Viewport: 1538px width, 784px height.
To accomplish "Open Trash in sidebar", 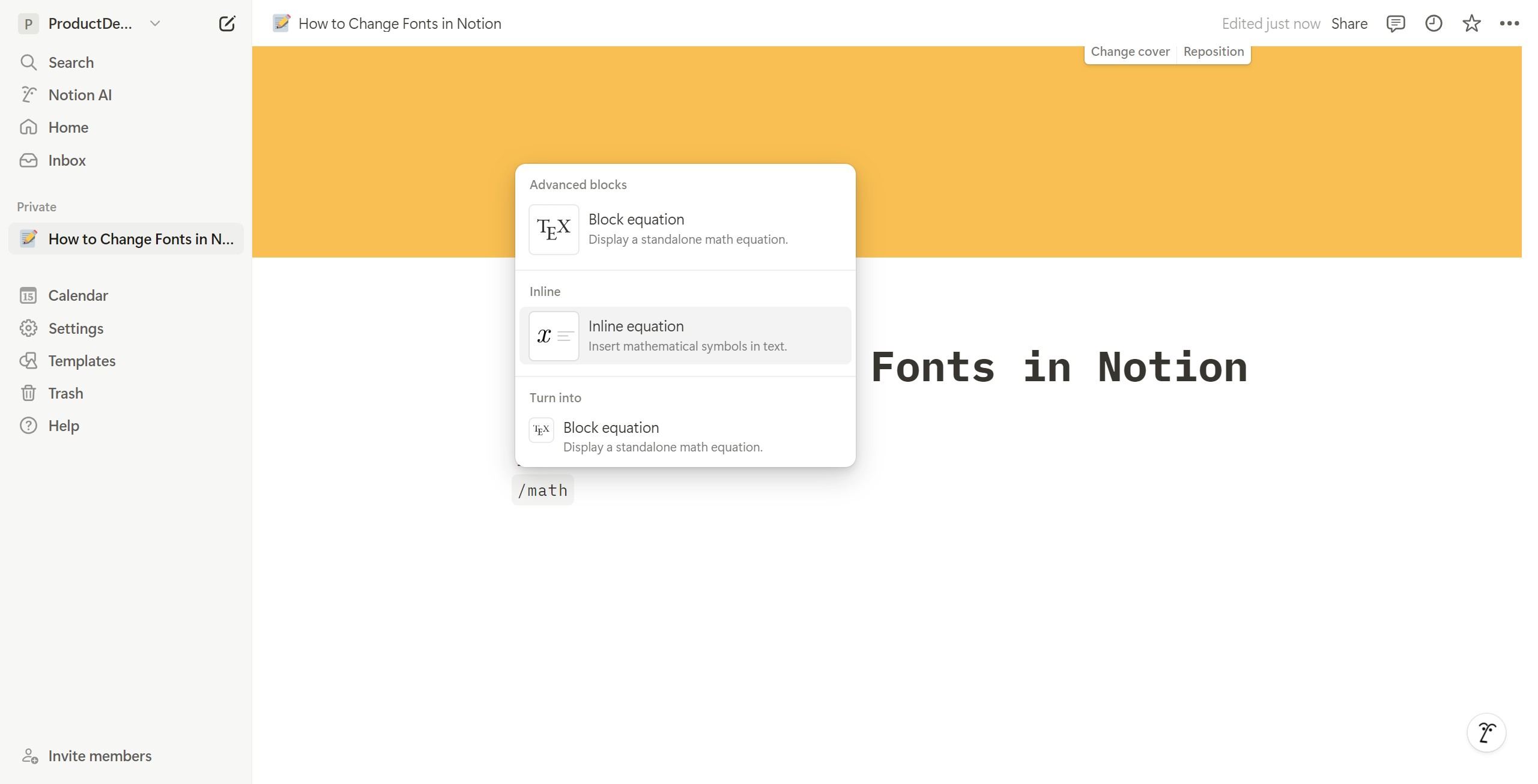I will [126, 393].
